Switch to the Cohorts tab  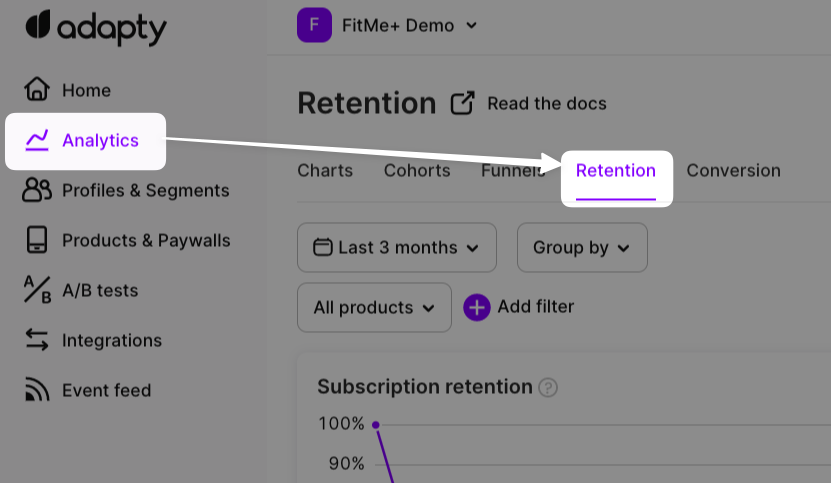tap(417, 170)
